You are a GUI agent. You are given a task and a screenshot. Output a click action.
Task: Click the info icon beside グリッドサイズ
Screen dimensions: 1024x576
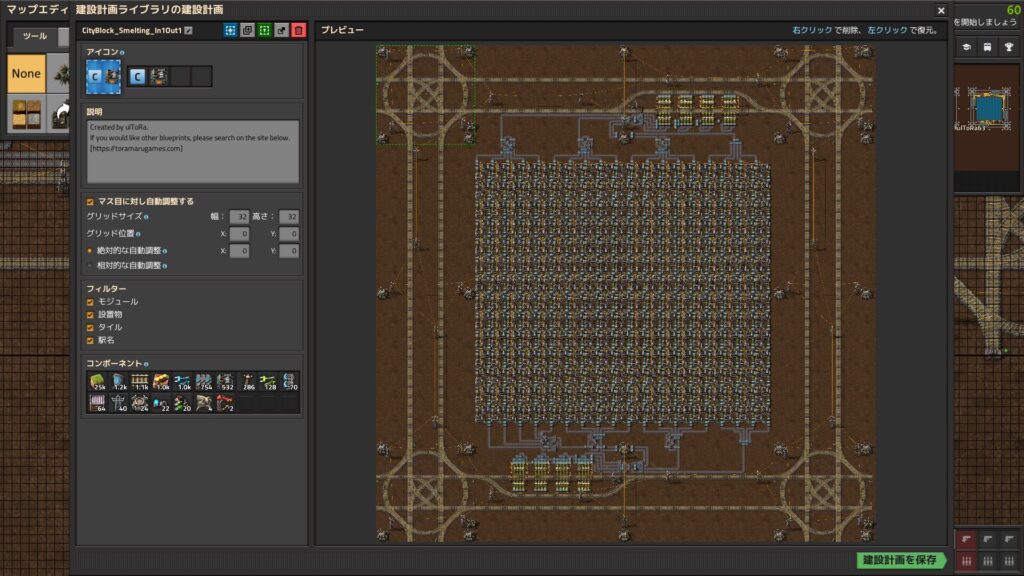pyautogui.click(x=146, y=217)
